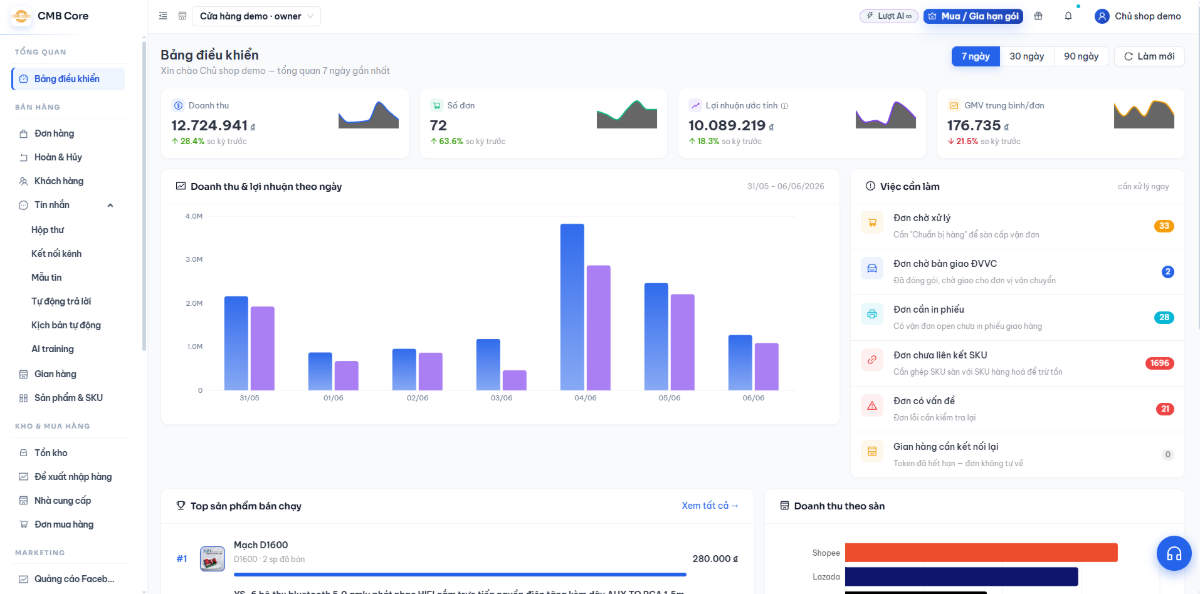This screenshot has width=1200, height=594.
Task: Click the info icon next to Lợi nhuận ước tính
Action: point(784,106)
